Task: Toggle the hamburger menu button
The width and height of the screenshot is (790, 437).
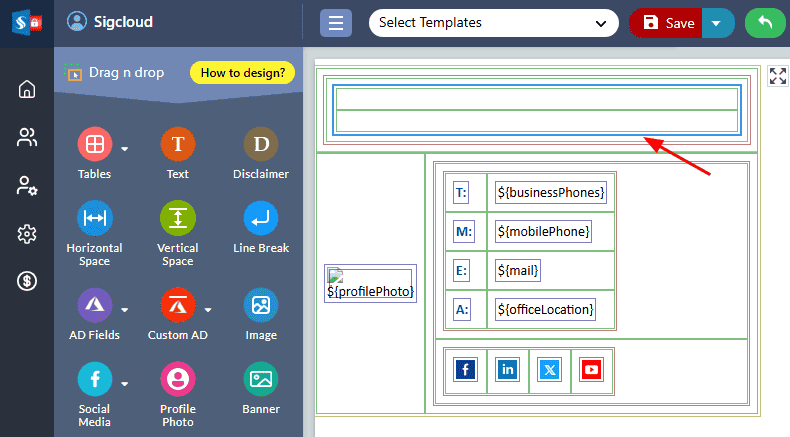Action: click(336, 23)
